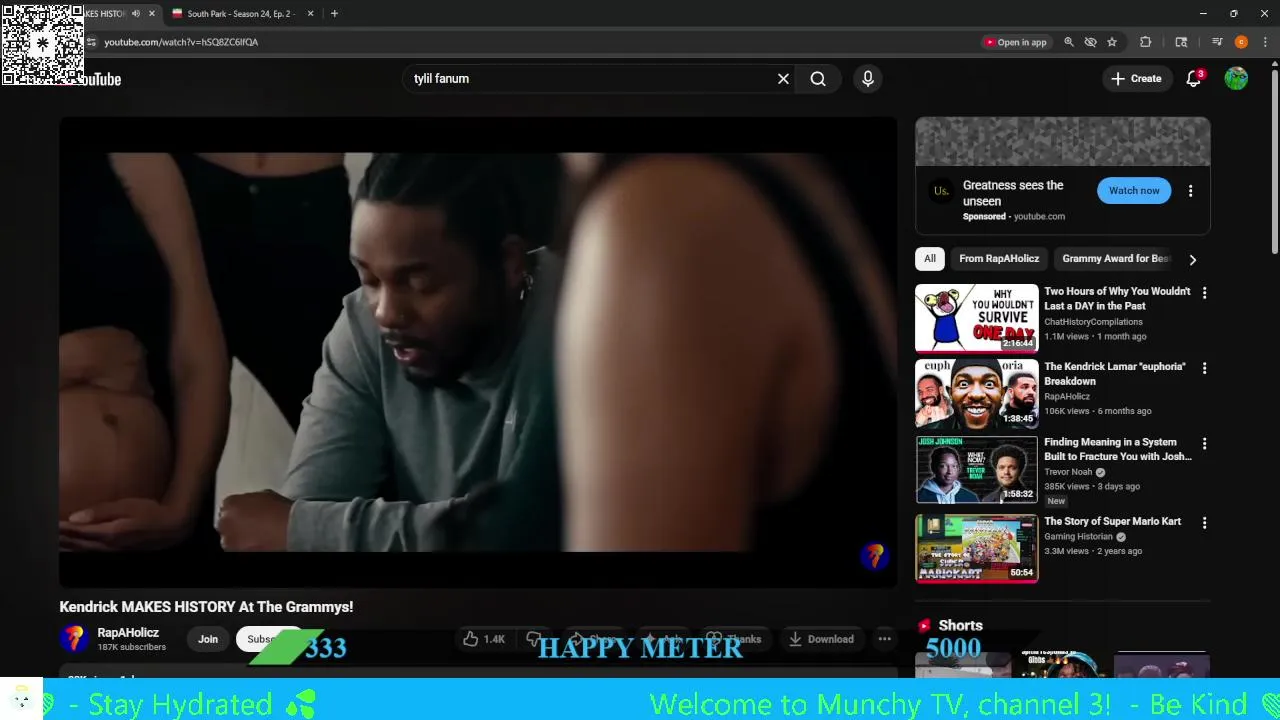
Task: Click the Gaming Historian channel name
Action: tap(1078, 537)
